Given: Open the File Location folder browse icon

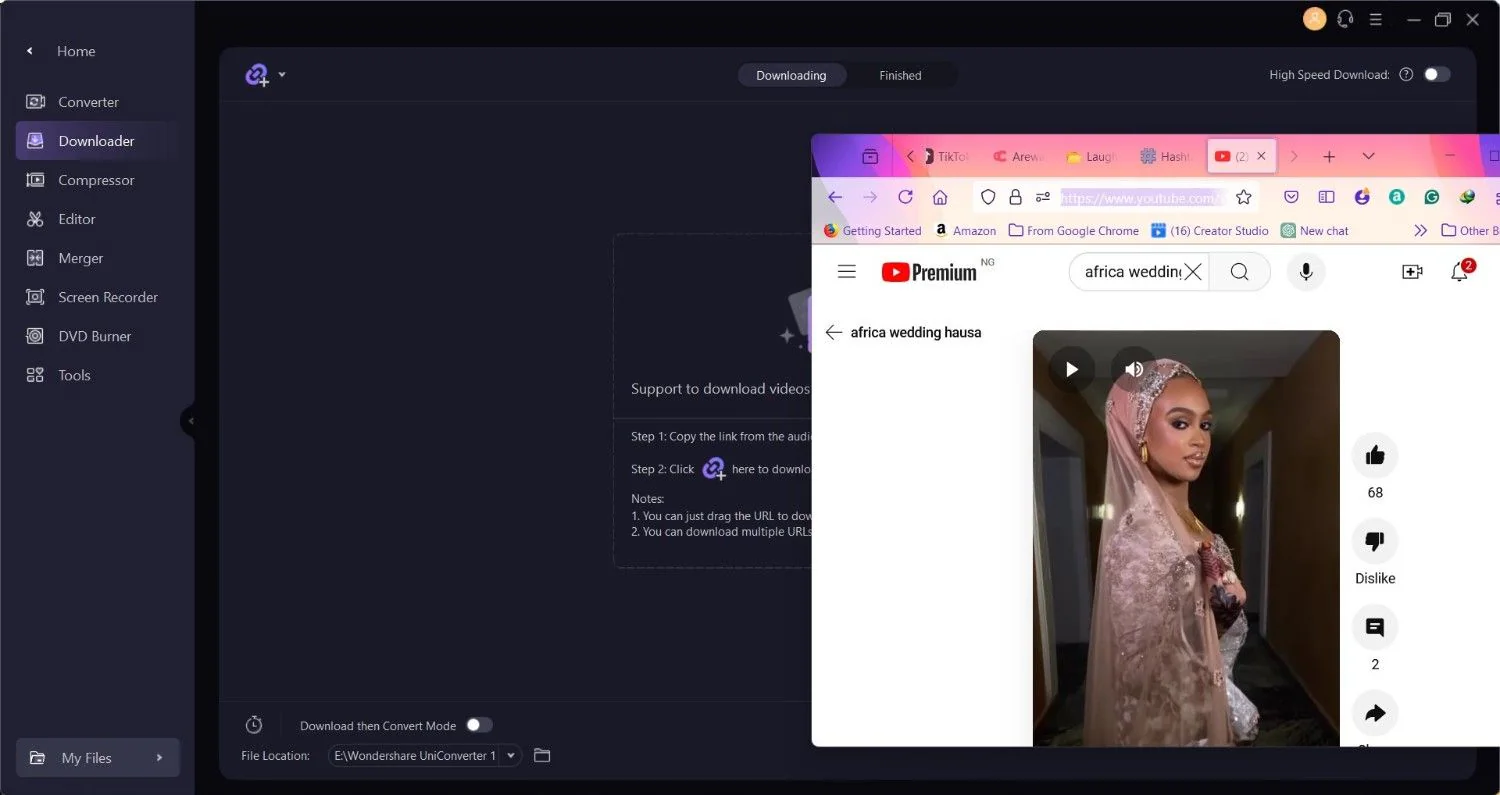Looking at the screenshot, I should [x=542, y=755].
